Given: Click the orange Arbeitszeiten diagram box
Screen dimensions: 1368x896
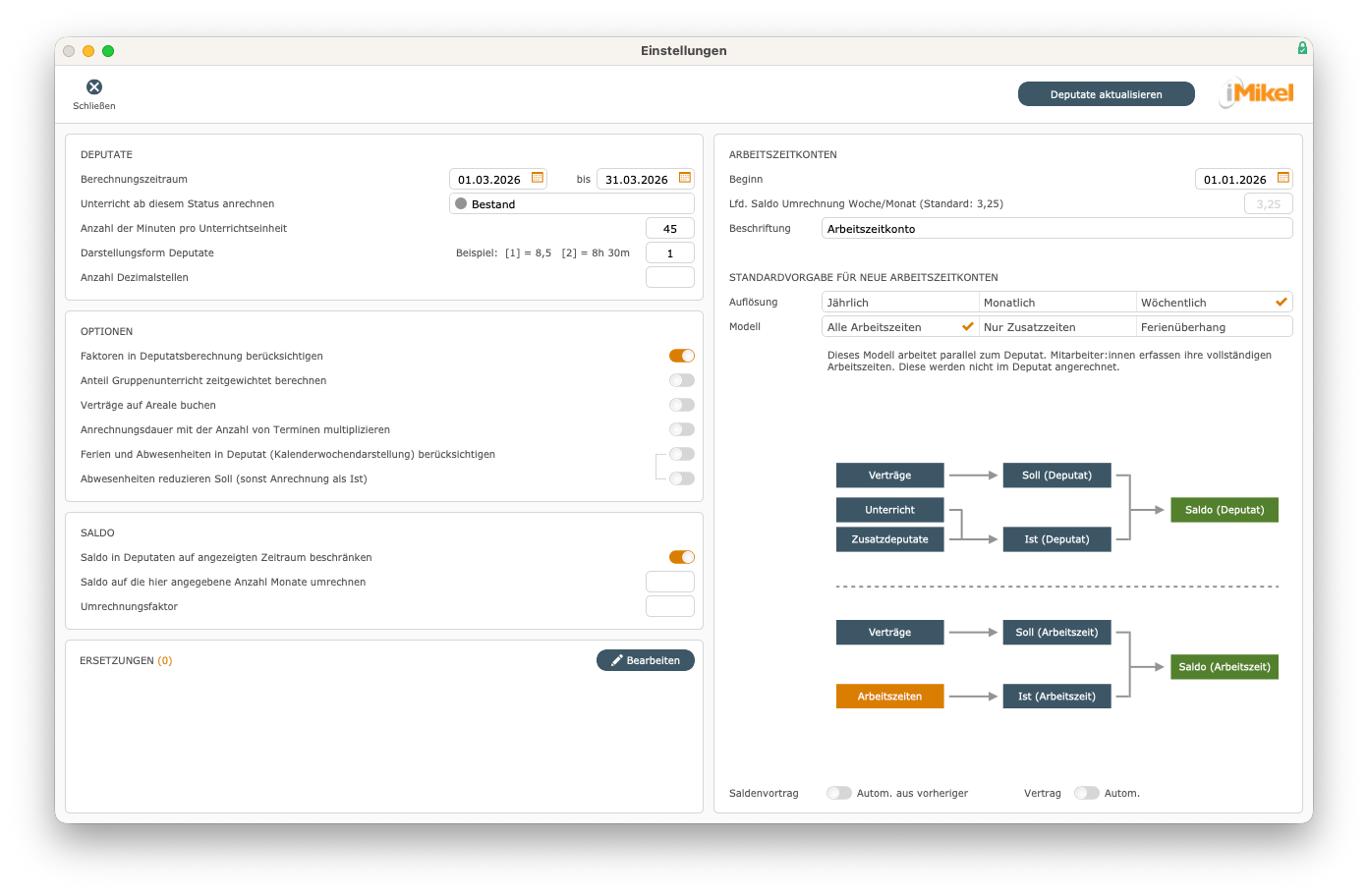Looking at the screenshot, I should click(x=889, y=697).
